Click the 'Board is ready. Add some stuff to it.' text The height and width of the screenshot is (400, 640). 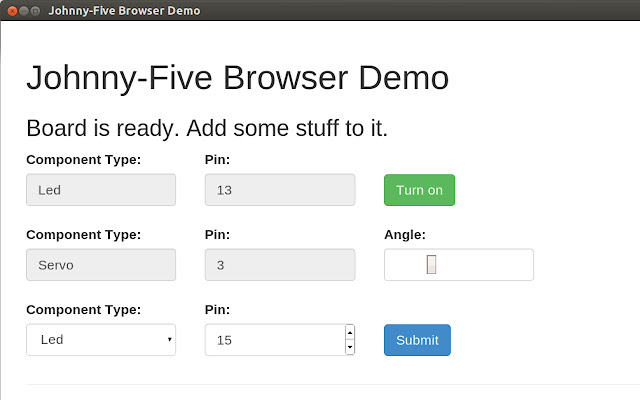207,128
